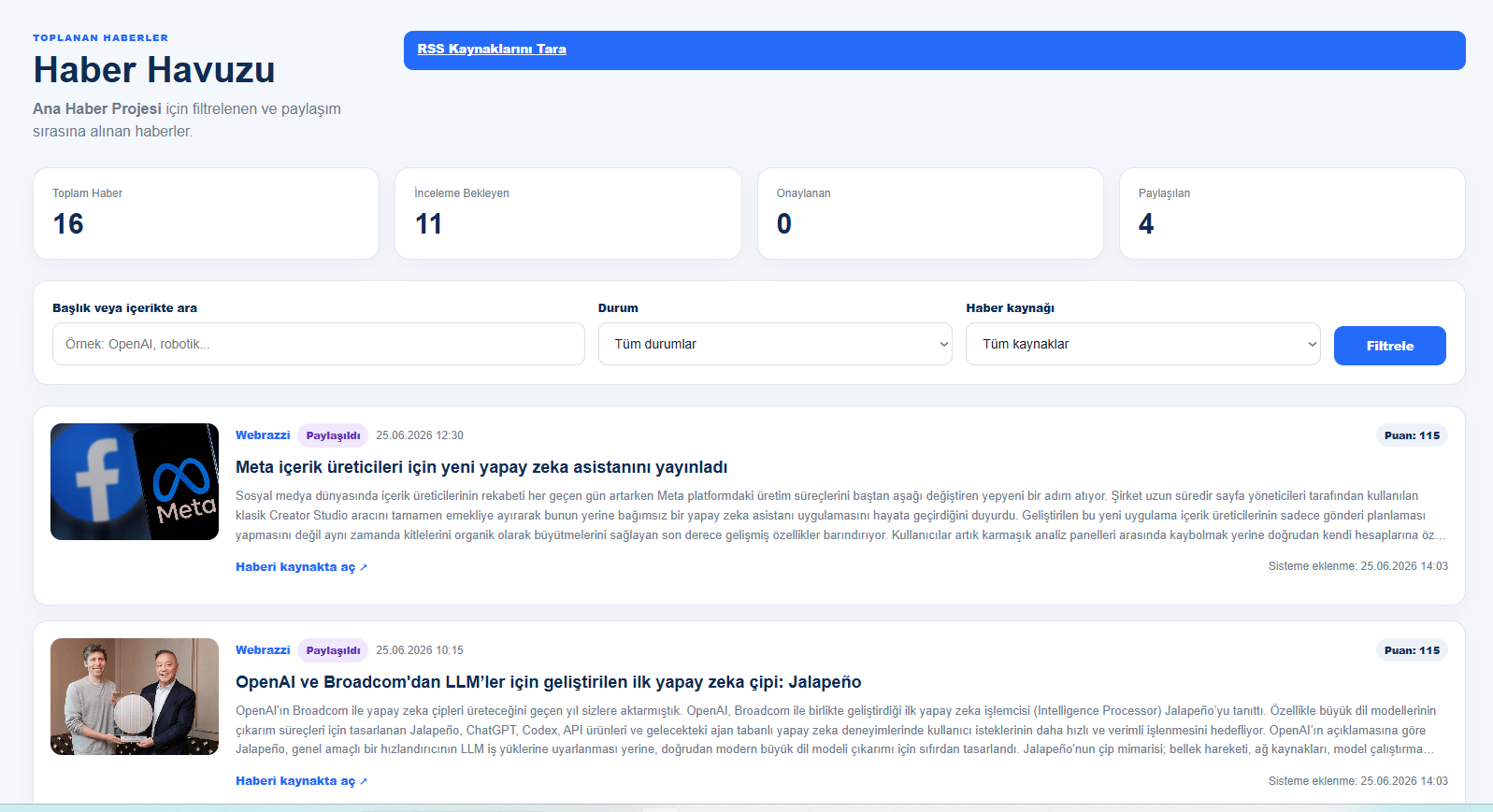Click the Ana Haber Projesi description text
Image resolution: width=1493 pixels, height=812 pixels.
coord(187,121)
